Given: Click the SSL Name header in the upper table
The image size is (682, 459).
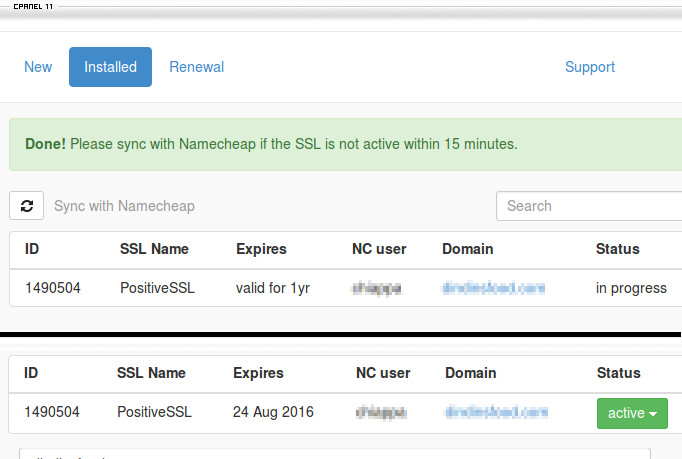Looking at the screenshot, I should [x=154, y=249].
